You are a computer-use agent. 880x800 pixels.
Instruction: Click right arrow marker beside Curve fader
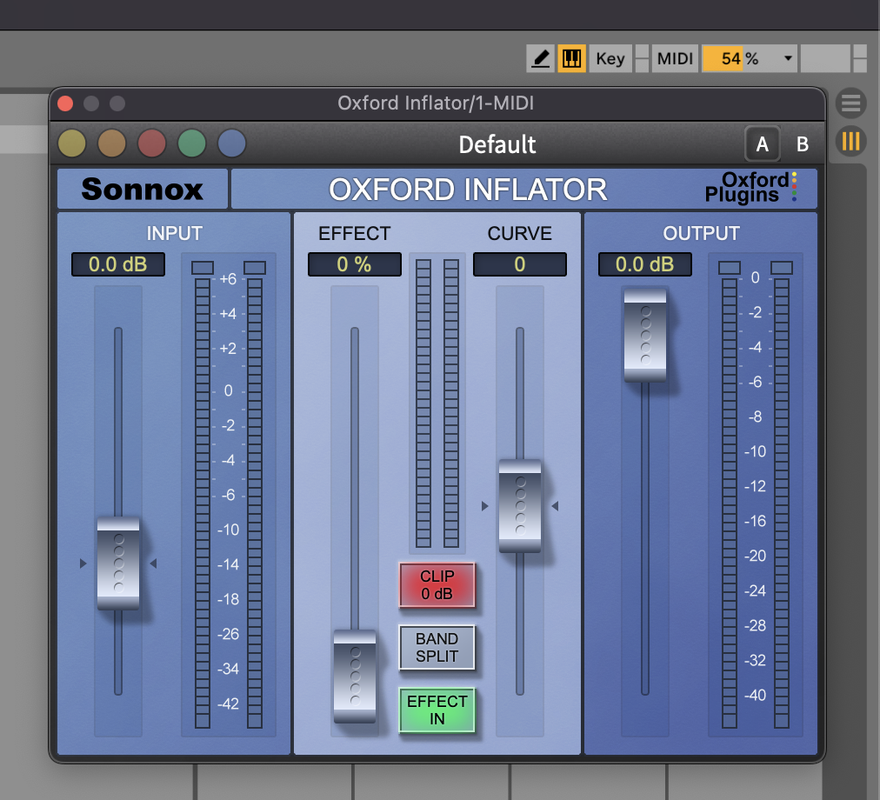click(555, 506)
